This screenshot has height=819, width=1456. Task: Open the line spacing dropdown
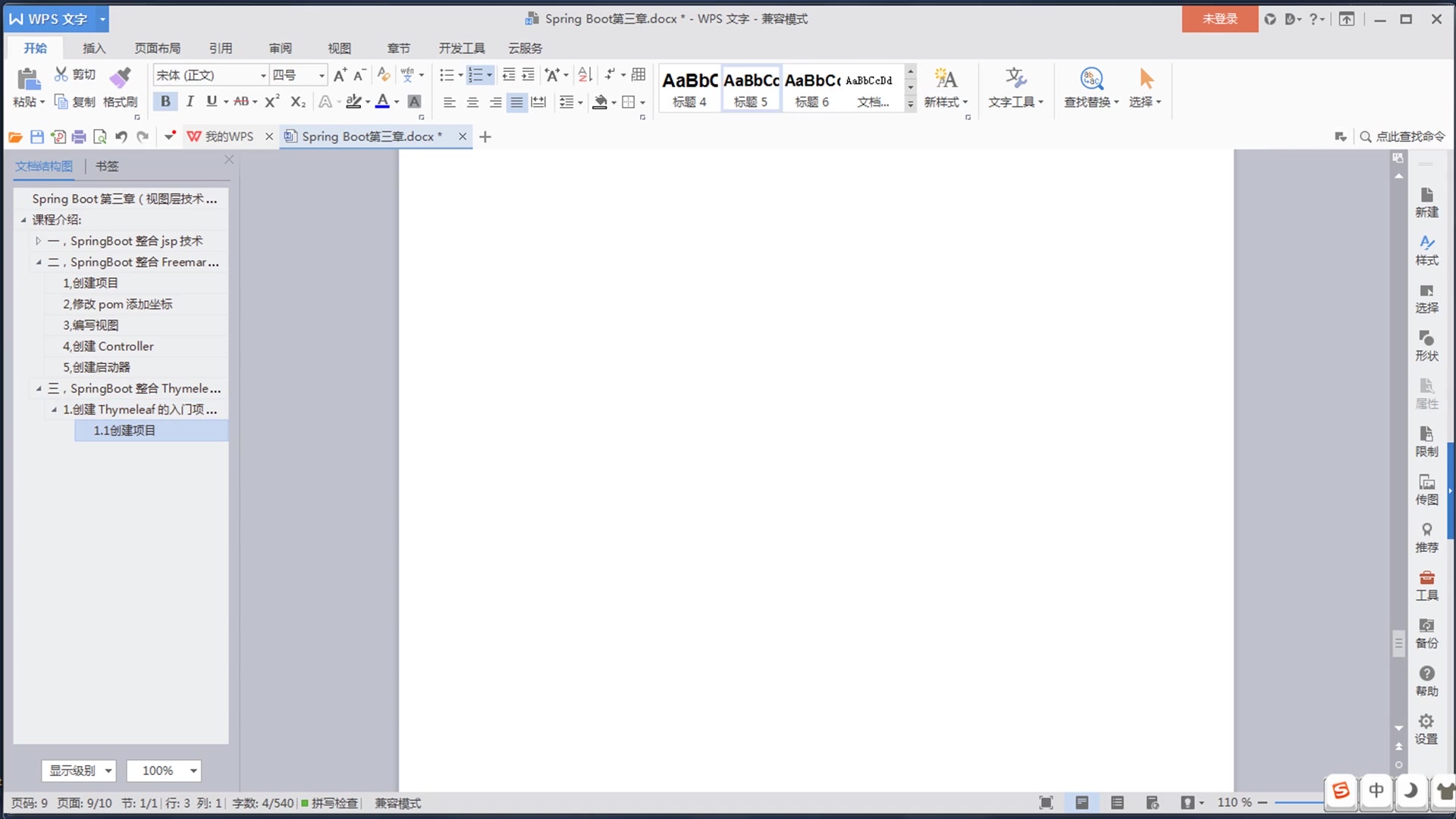click(570, 102)
